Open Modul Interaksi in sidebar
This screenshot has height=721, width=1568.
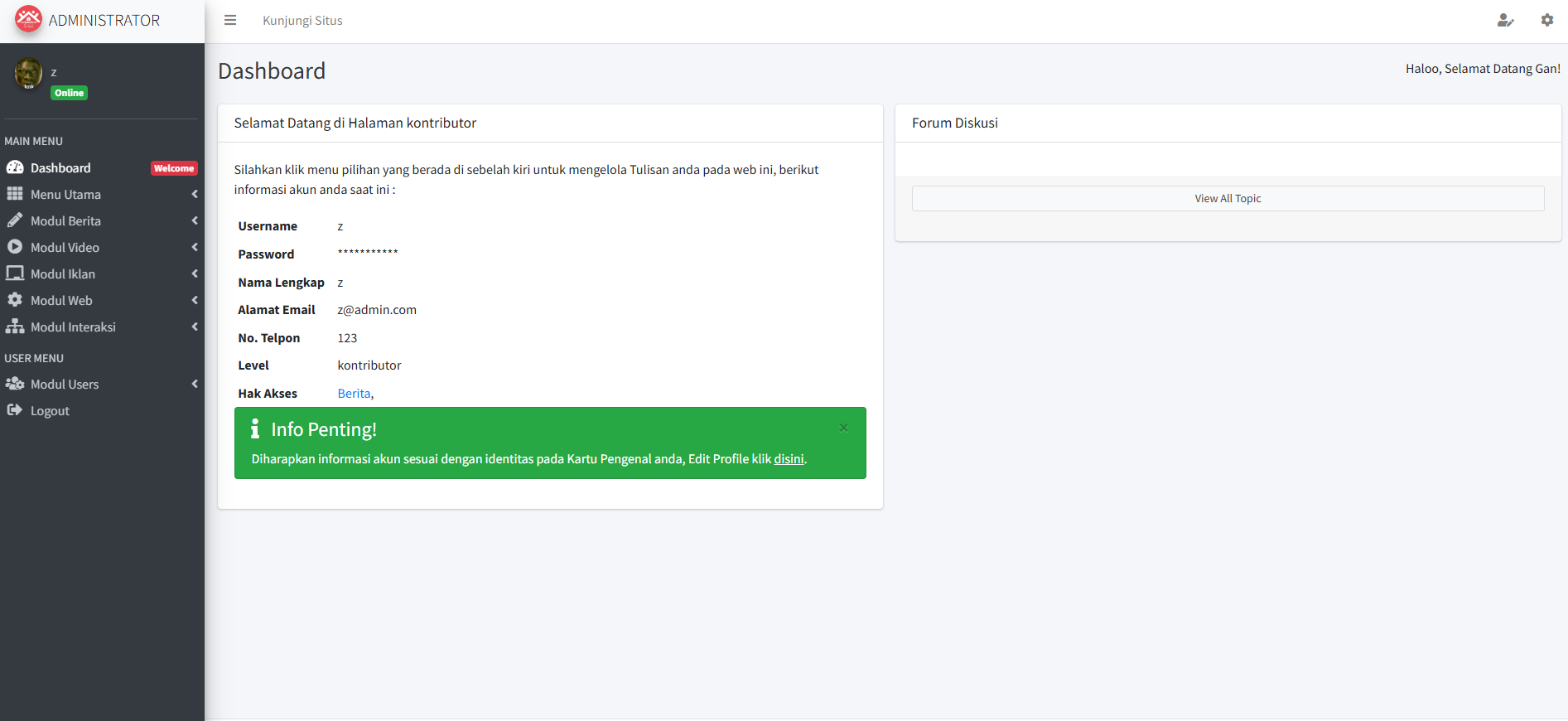(x=102, y=327)
